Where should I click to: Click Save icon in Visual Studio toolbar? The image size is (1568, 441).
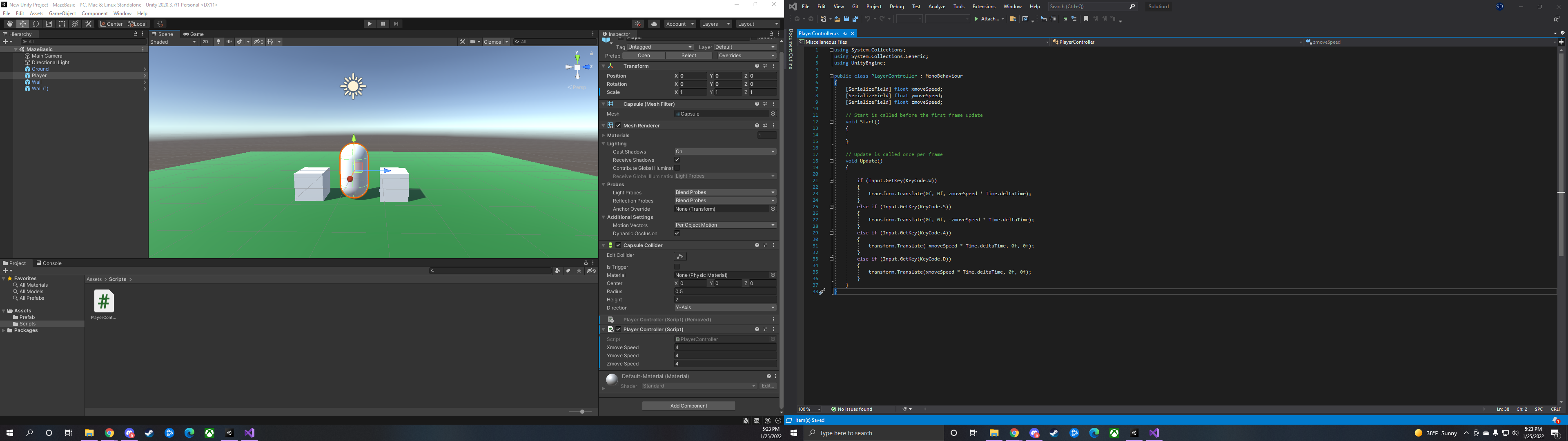pos(846,19)
